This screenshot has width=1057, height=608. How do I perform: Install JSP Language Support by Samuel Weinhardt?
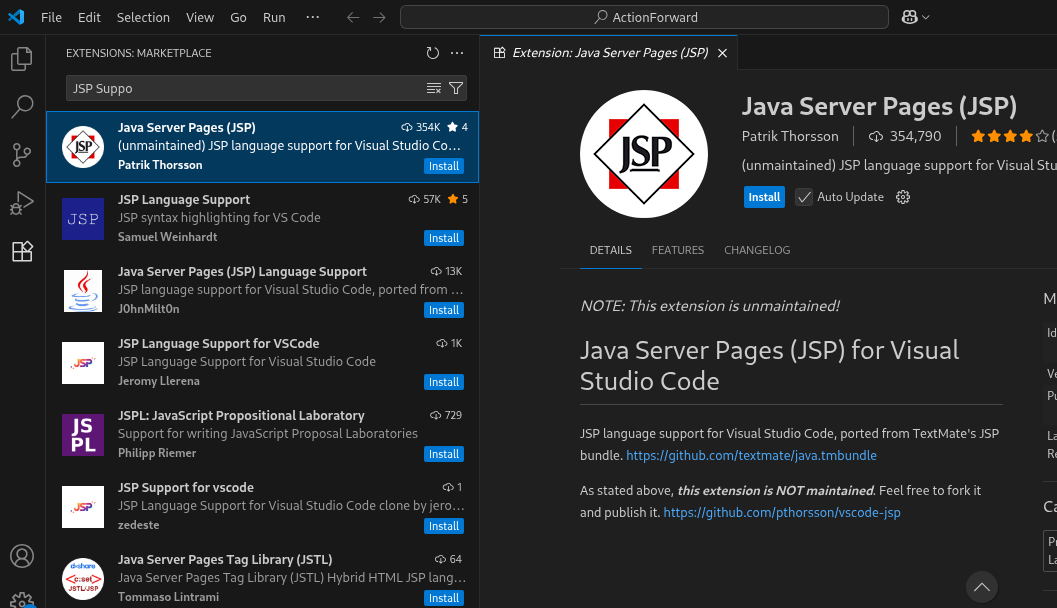coord(444,238)
